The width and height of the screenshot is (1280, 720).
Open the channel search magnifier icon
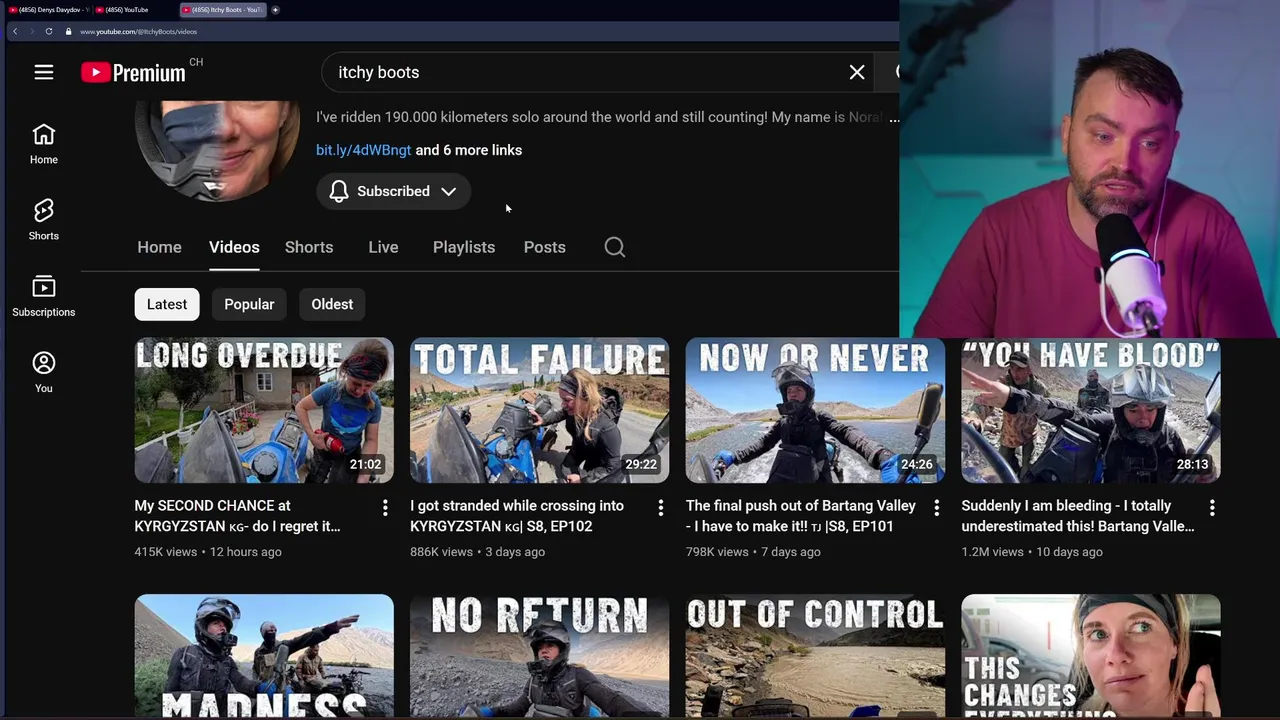(615, 247)
